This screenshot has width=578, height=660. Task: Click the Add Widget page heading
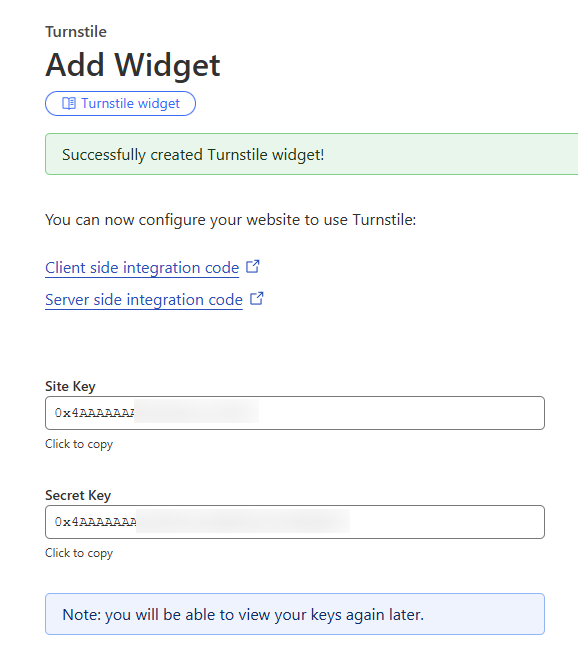coord(133,65)
